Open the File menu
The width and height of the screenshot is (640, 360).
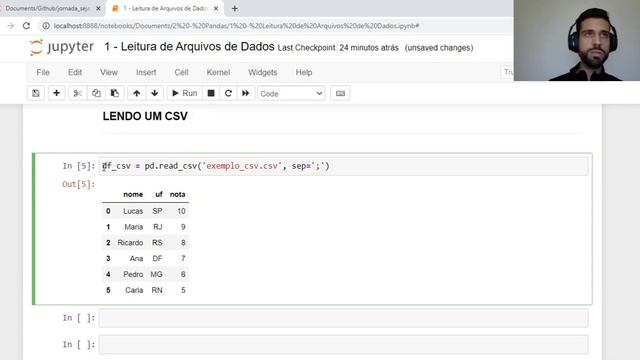pos(43,72)
